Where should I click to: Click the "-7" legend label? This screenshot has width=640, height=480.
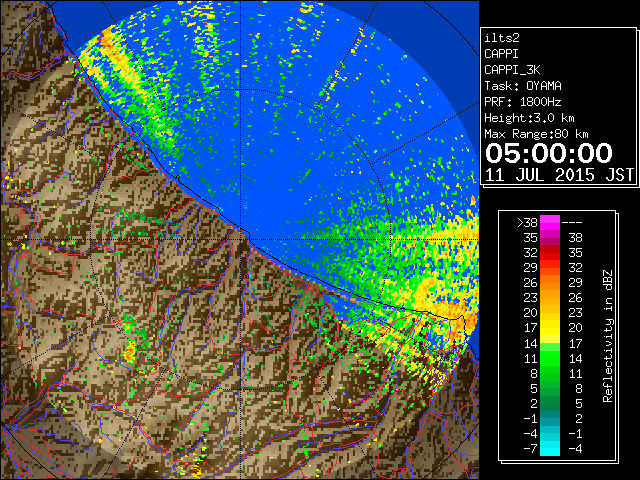[x=530, y=449]
